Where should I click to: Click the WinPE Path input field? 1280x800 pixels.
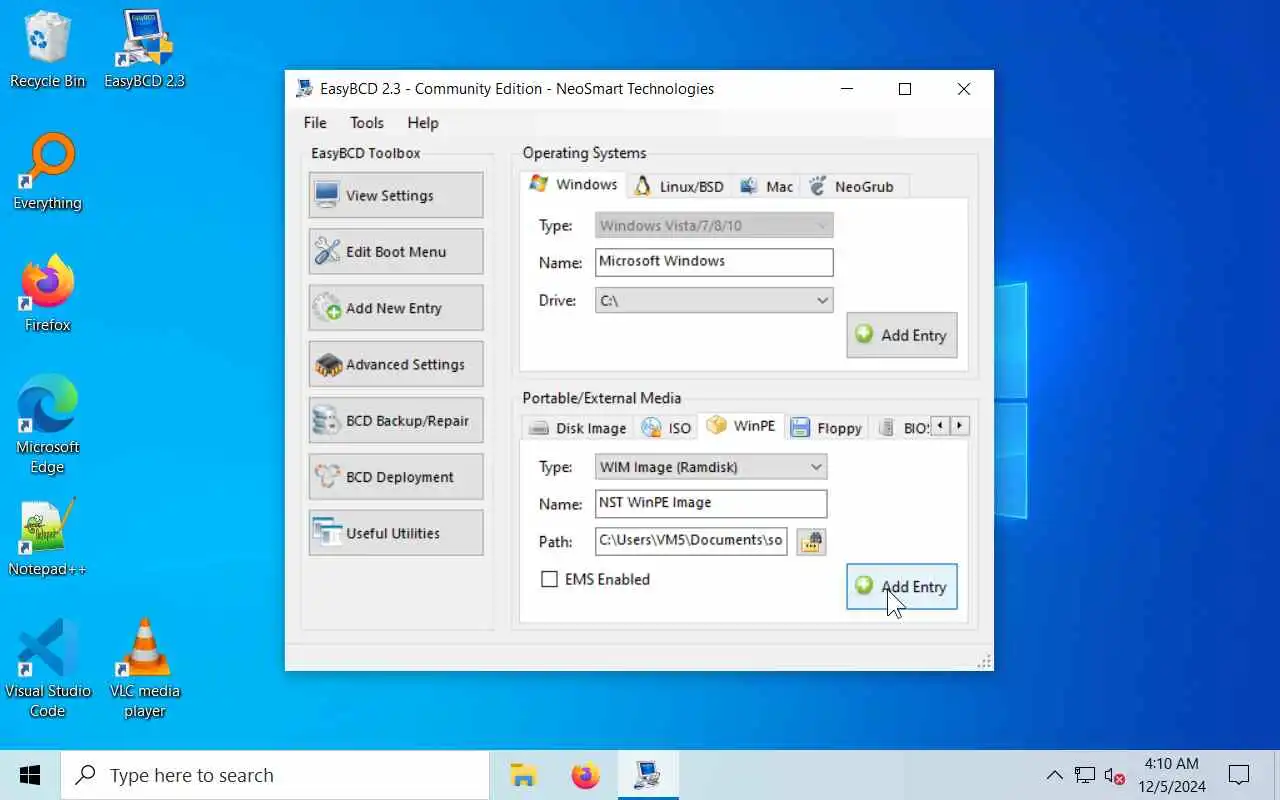pos(691,541)
